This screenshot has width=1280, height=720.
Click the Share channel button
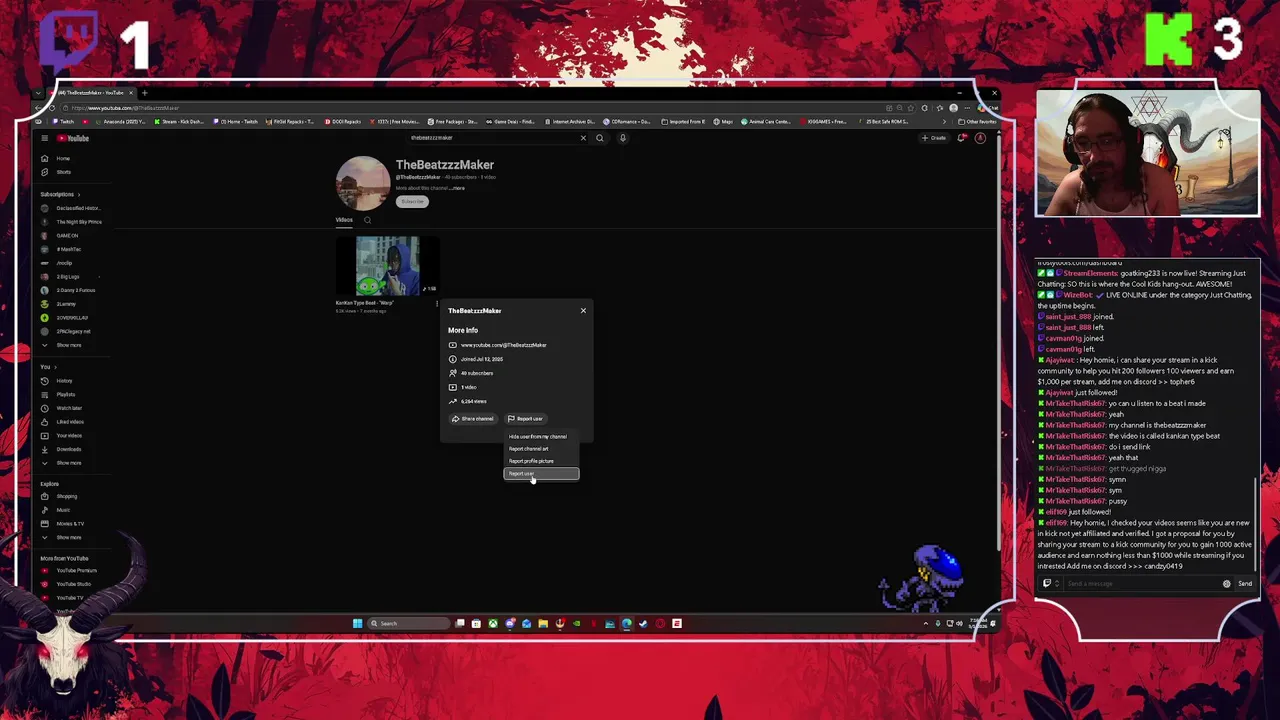pyautogui.click(x=472, y=419)
